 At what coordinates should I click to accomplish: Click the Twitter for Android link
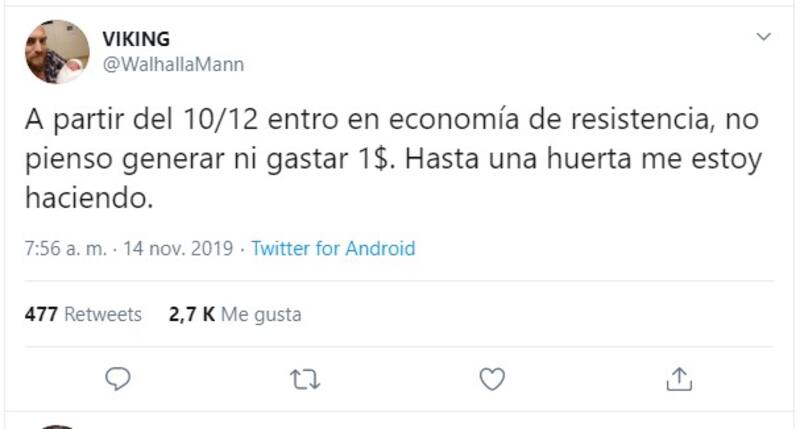pos(333,249)
